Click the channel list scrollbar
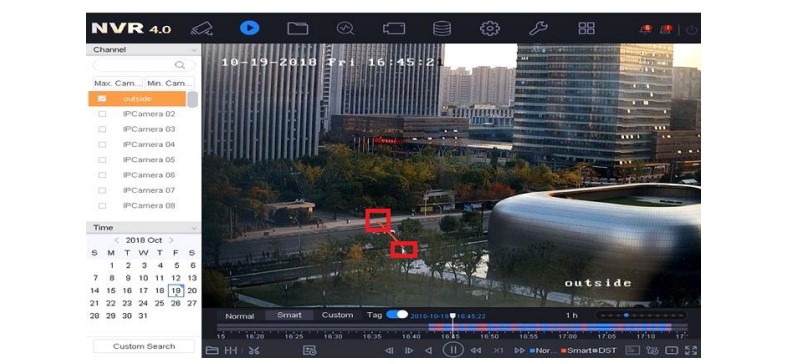Image resolution: width=811 pixels, height=364 pixels. click(192, 99)
